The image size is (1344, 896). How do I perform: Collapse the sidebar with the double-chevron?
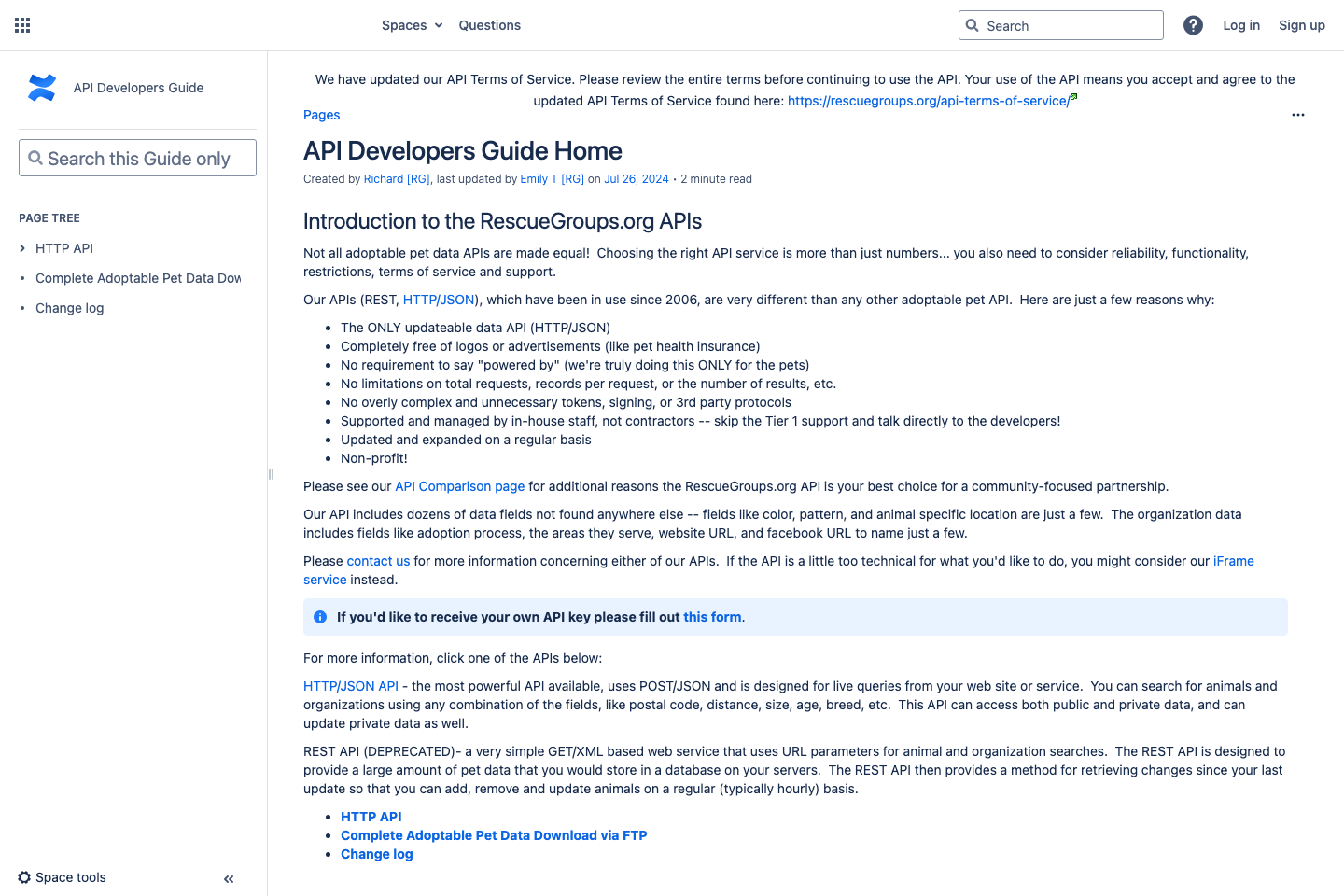coord(228,878)
